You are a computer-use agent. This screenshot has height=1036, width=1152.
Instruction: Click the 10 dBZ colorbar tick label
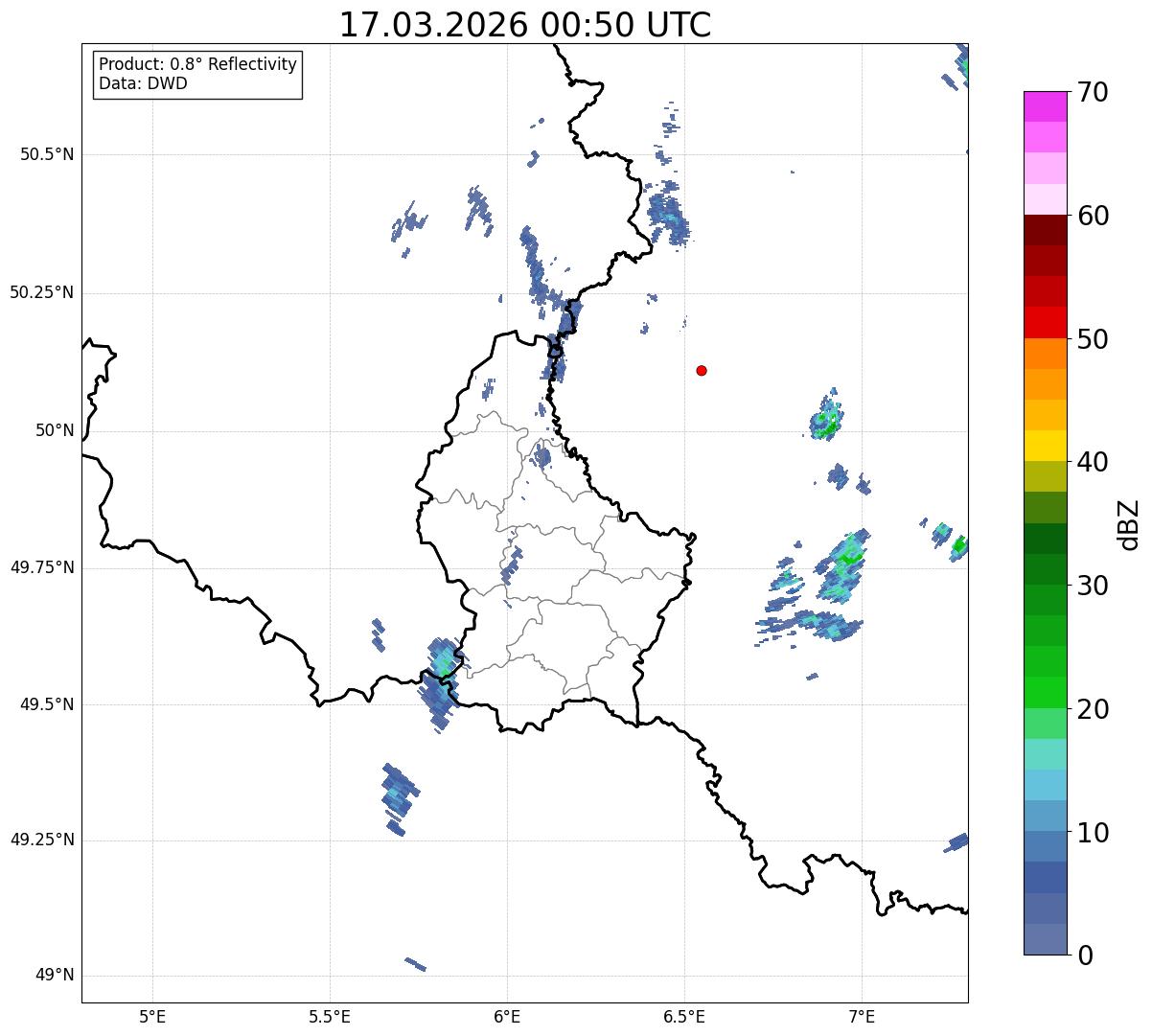pos(1094,833)
